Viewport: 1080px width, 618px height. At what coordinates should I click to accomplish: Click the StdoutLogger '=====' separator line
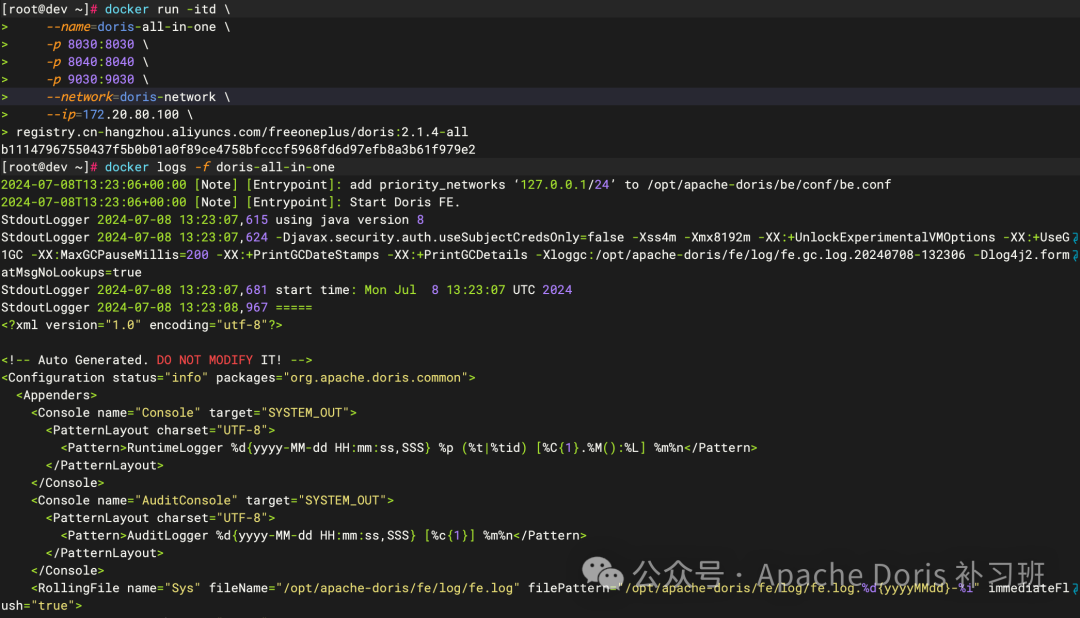156,307
